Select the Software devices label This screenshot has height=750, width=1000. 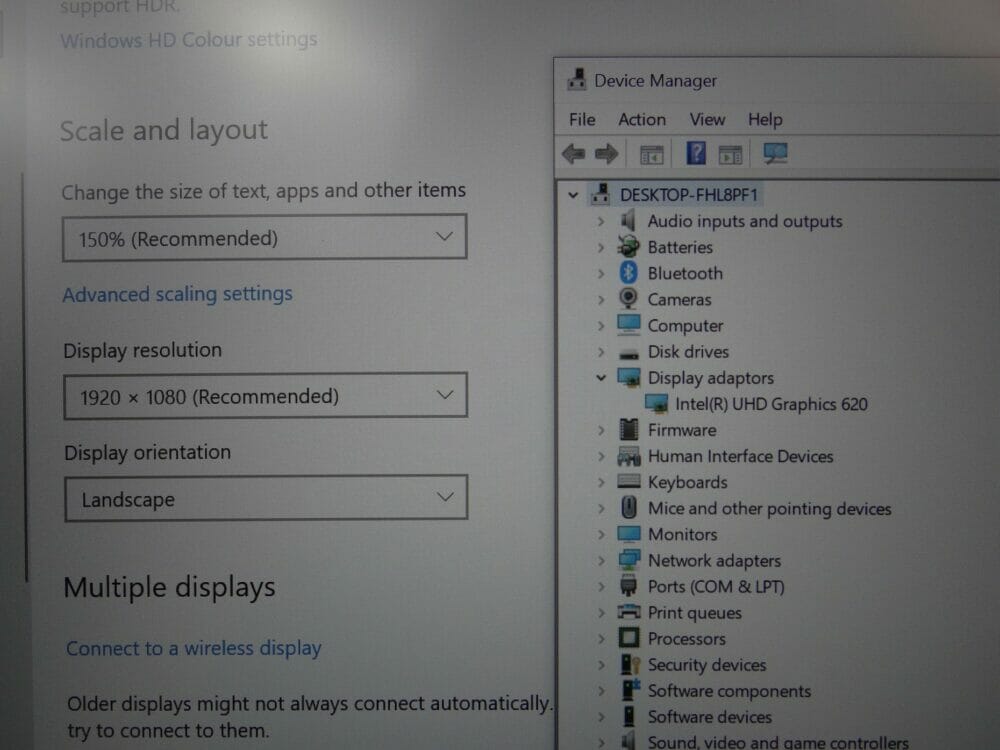(x=709, y=717)
